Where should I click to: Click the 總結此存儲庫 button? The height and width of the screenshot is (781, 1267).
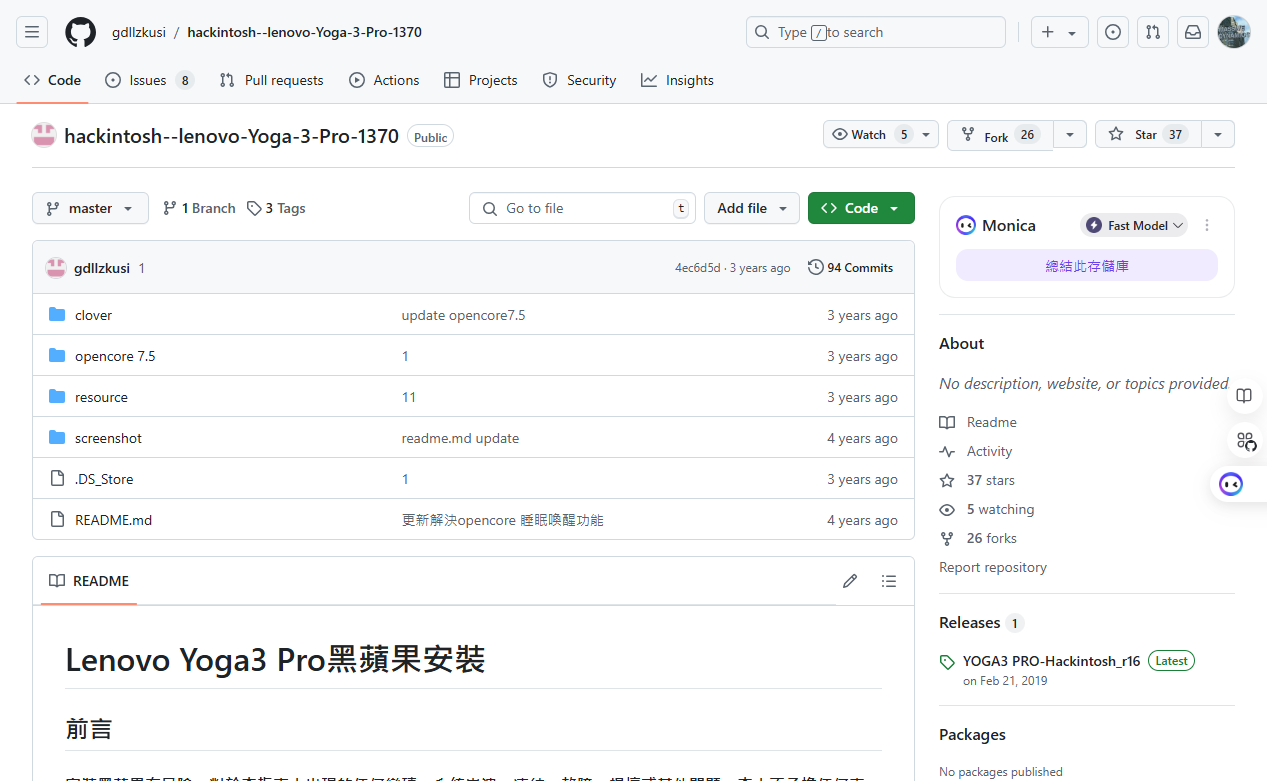1087,266
